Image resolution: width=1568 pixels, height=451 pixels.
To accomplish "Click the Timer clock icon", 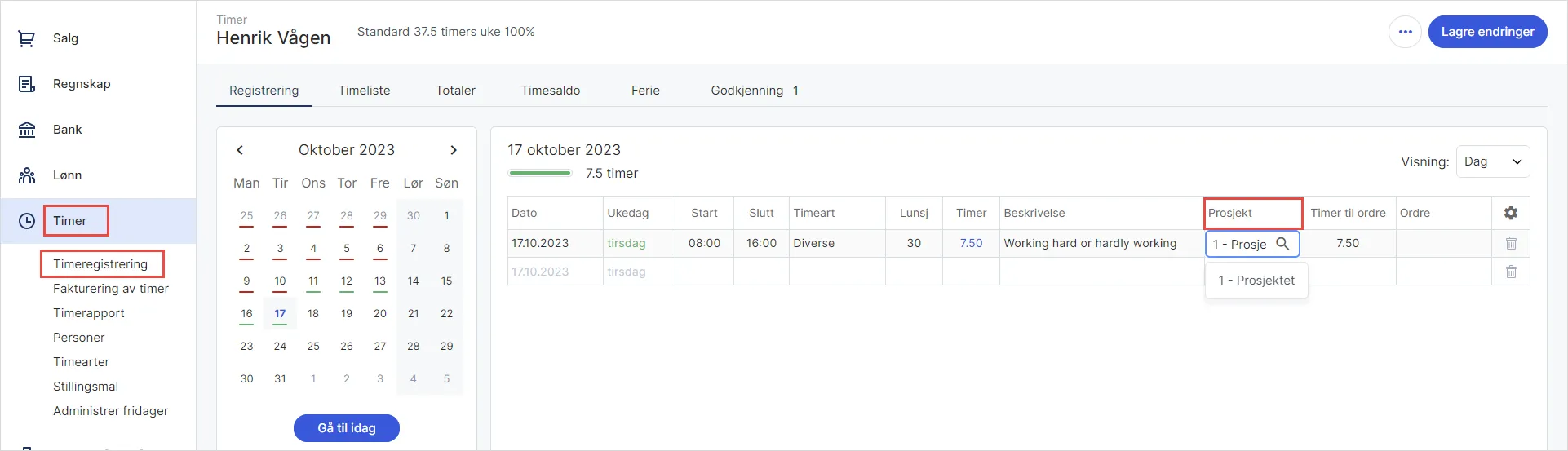I will coord(27,221).
